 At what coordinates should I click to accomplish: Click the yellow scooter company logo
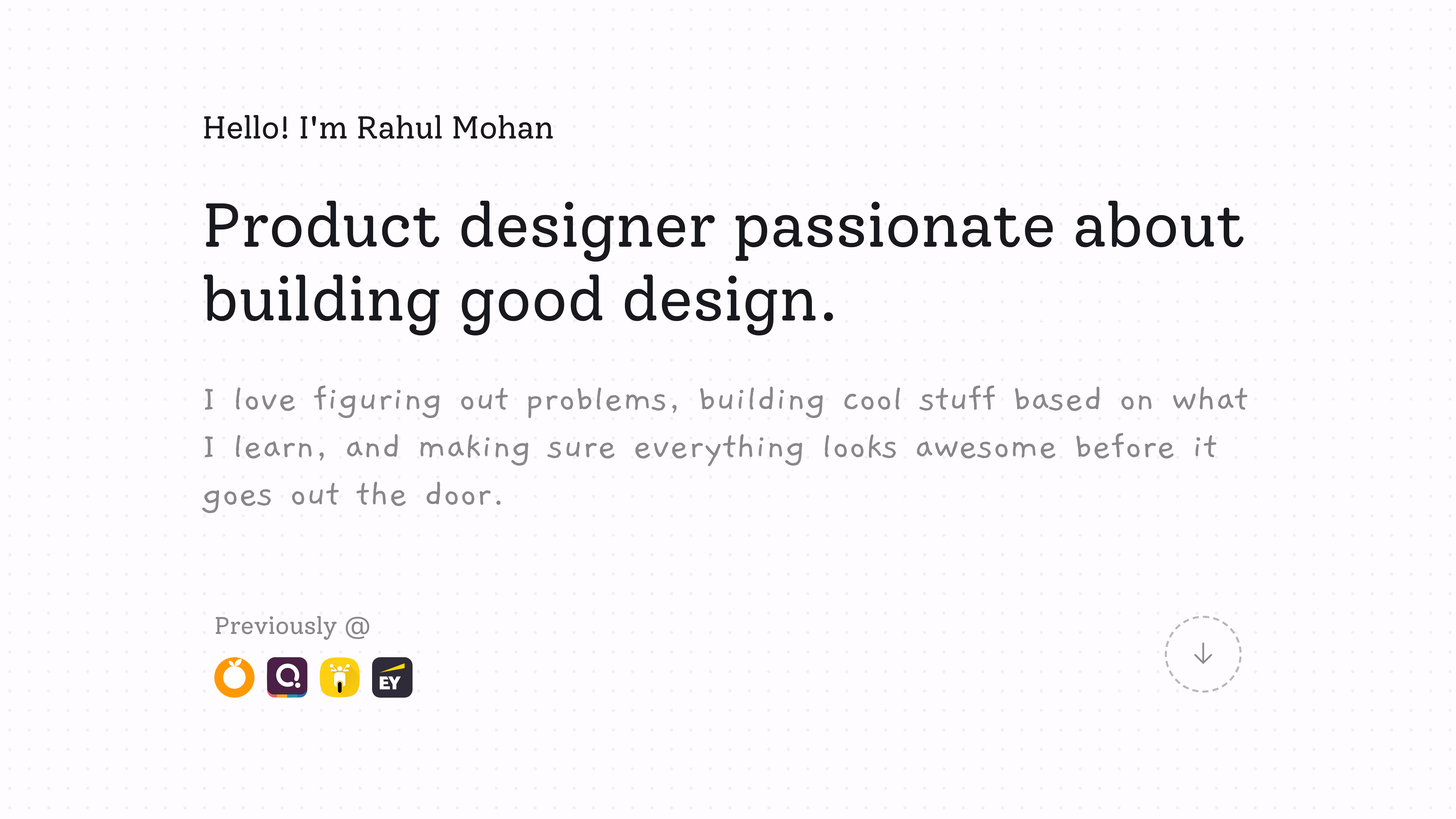pos(340,677)
